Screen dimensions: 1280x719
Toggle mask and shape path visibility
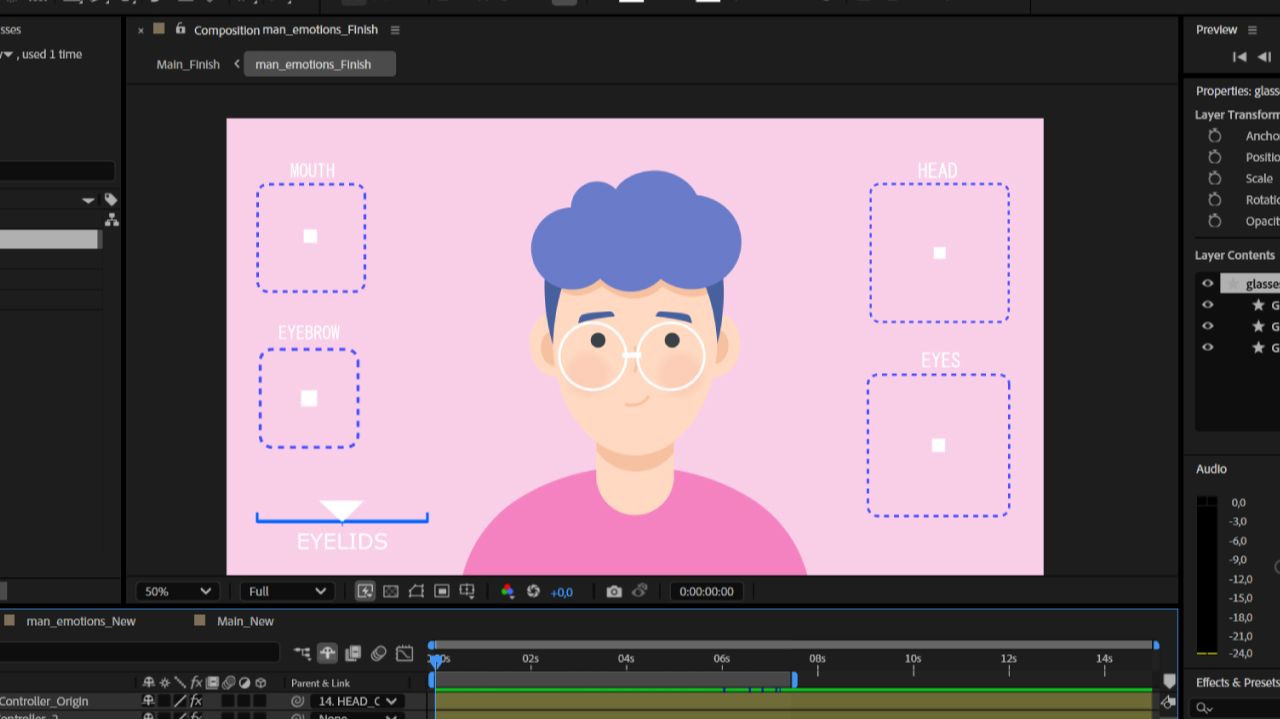coord(416,591)
